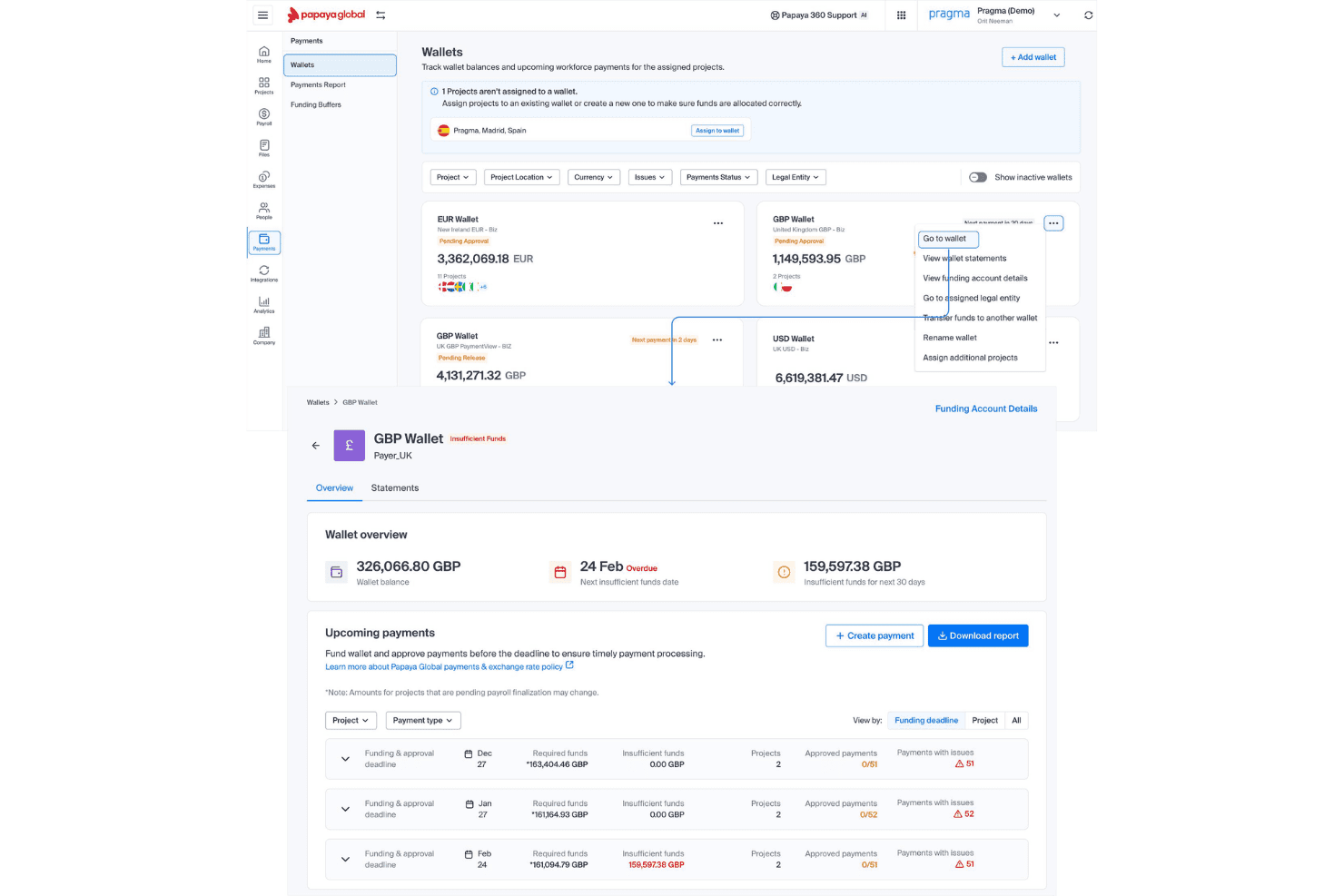Click the back arrow beside GBP Wallet title
1344x896 pixels.
315,446
